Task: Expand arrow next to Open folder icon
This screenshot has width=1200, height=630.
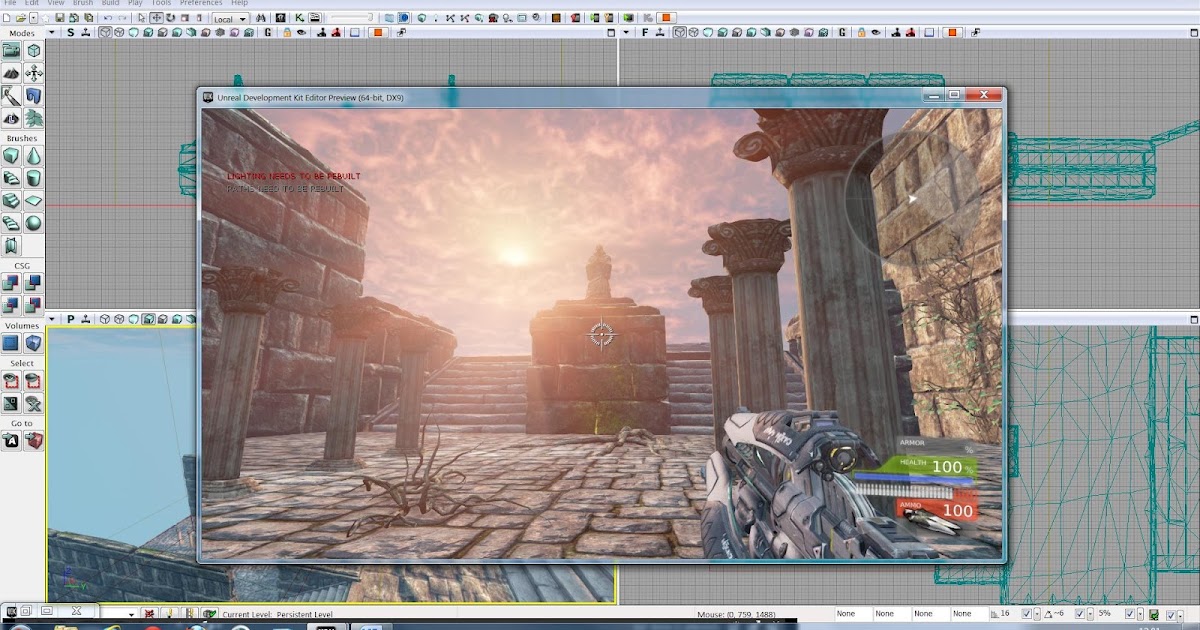Action: 33,18
